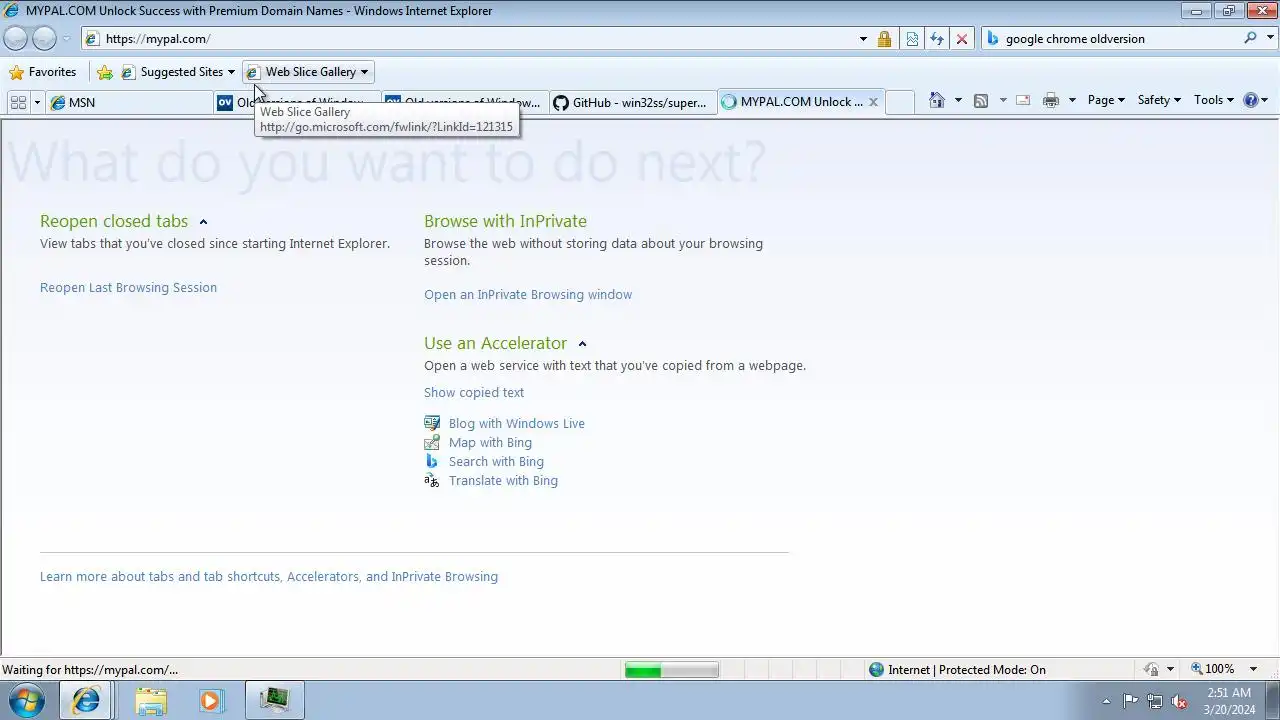The width and height of the screenshot is (1280, 720).
Task: Expand the Web Slice Gallery dropdown arrow
Action: pyautogui.click(x=364, y=72)
